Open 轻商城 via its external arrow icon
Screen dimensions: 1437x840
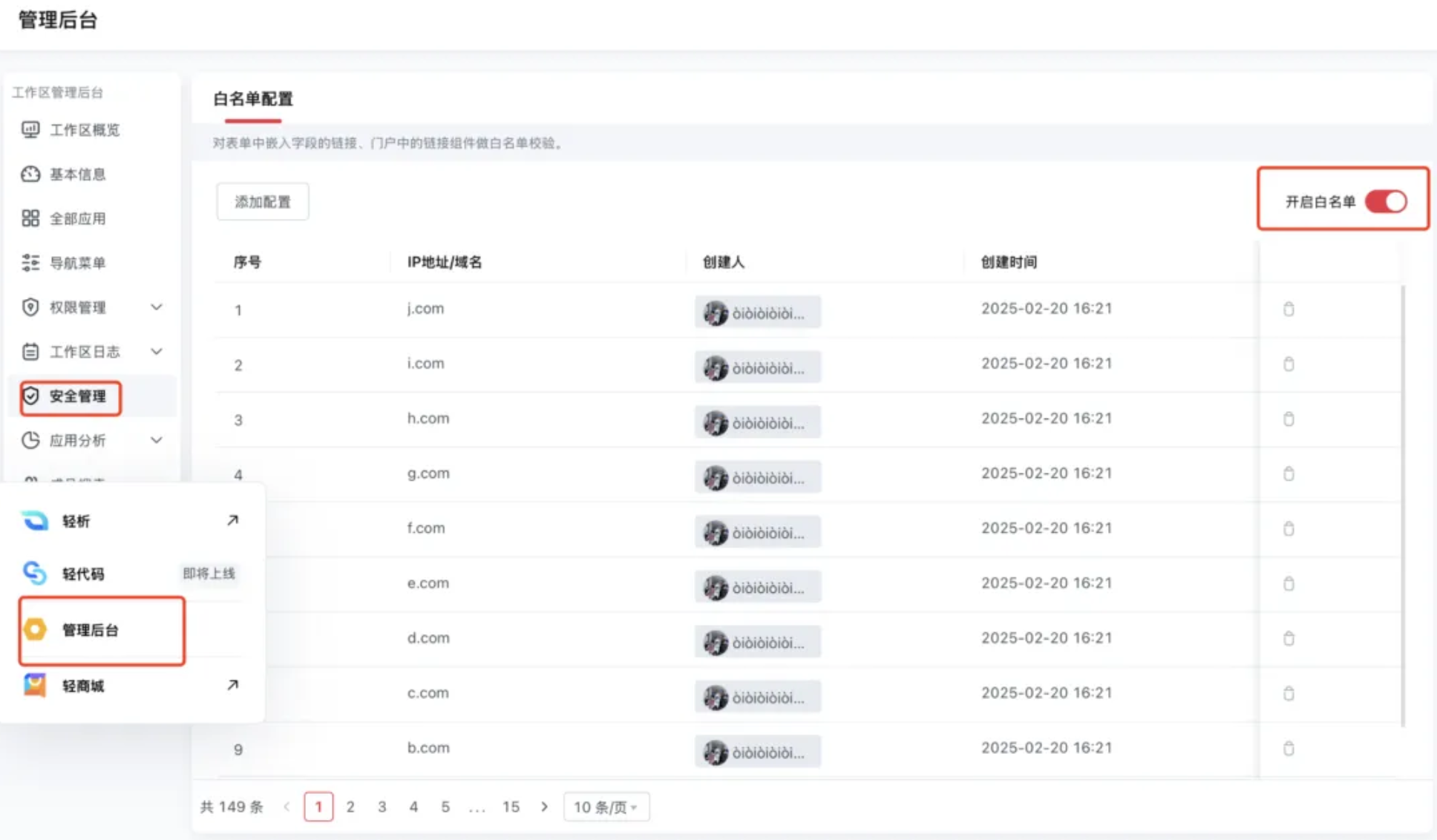pos(232,685)
